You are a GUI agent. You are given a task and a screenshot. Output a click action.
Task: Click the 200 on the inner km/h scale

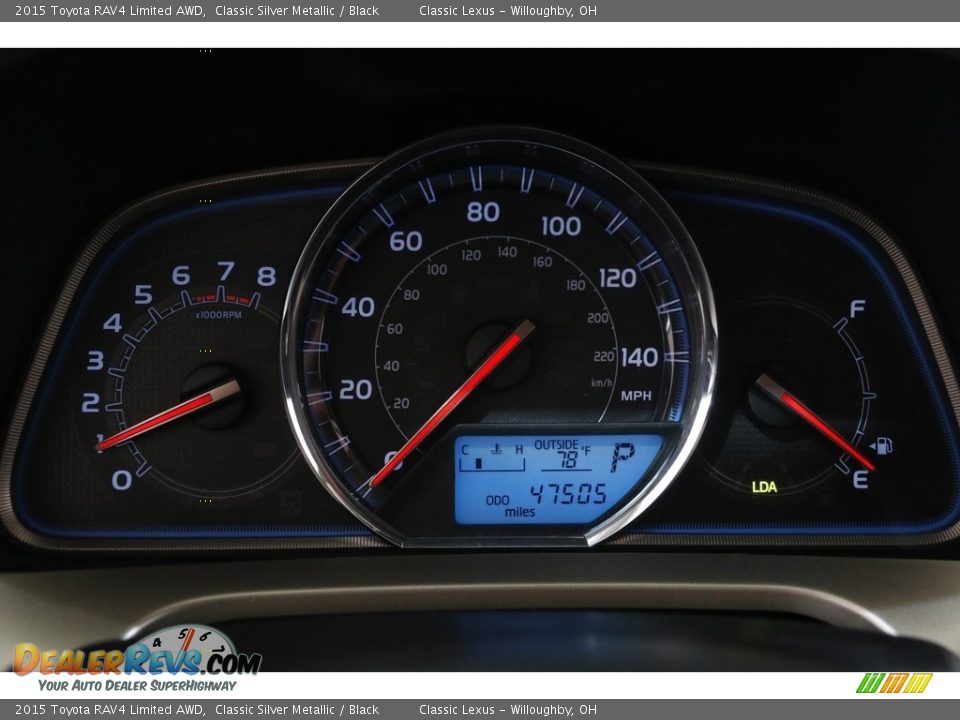pos(598,318)
